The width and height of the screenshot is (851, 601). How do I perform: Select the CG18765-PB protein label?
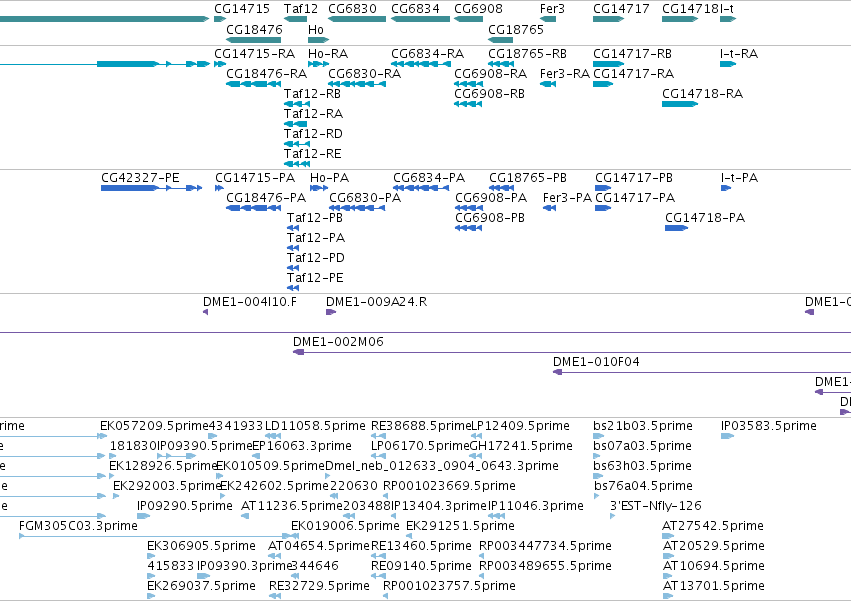point(528,178)
